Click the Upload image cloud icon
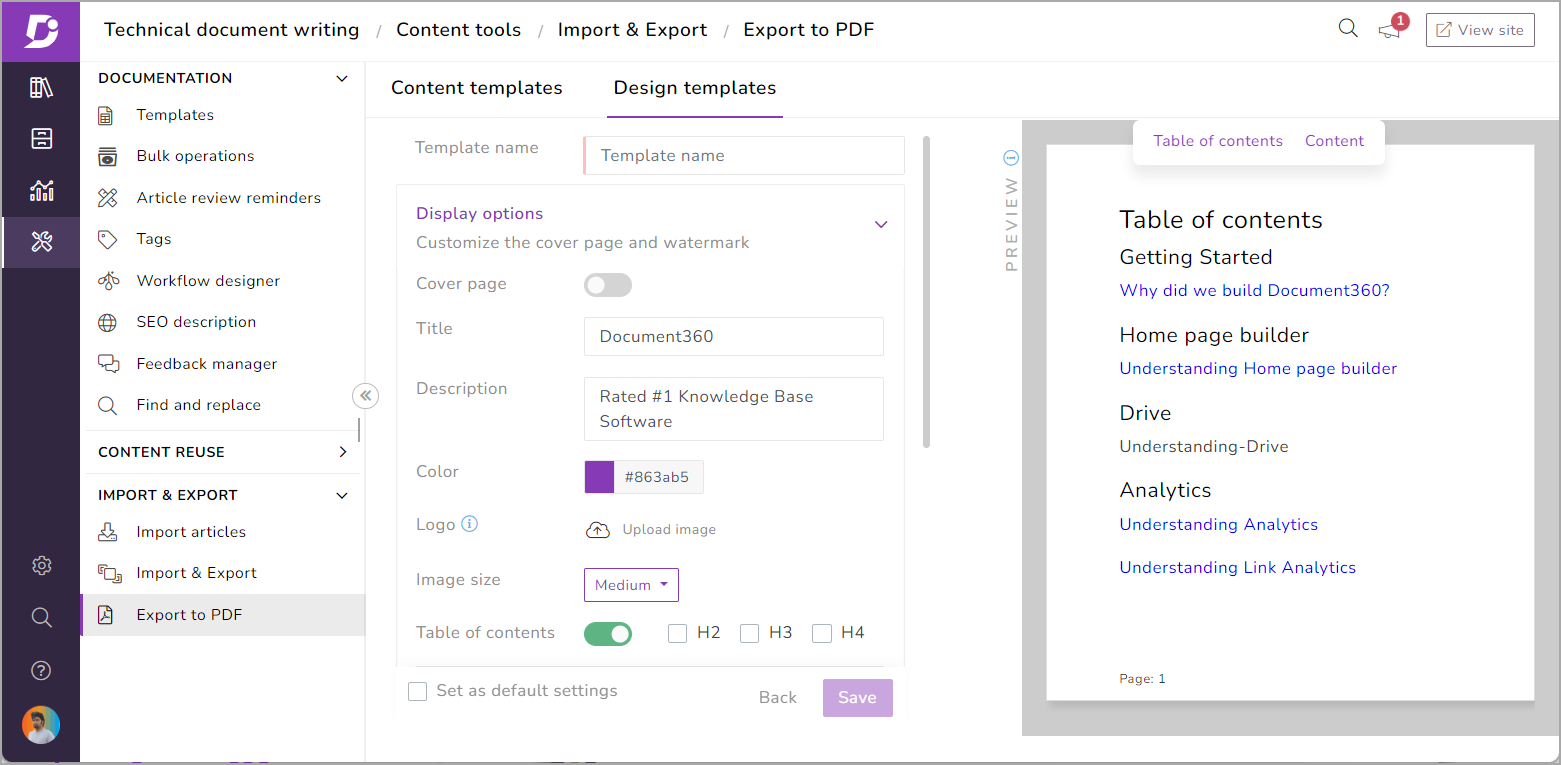This screenshot has height=765, width=1561. pyautogui.click(x=597, y=530)
